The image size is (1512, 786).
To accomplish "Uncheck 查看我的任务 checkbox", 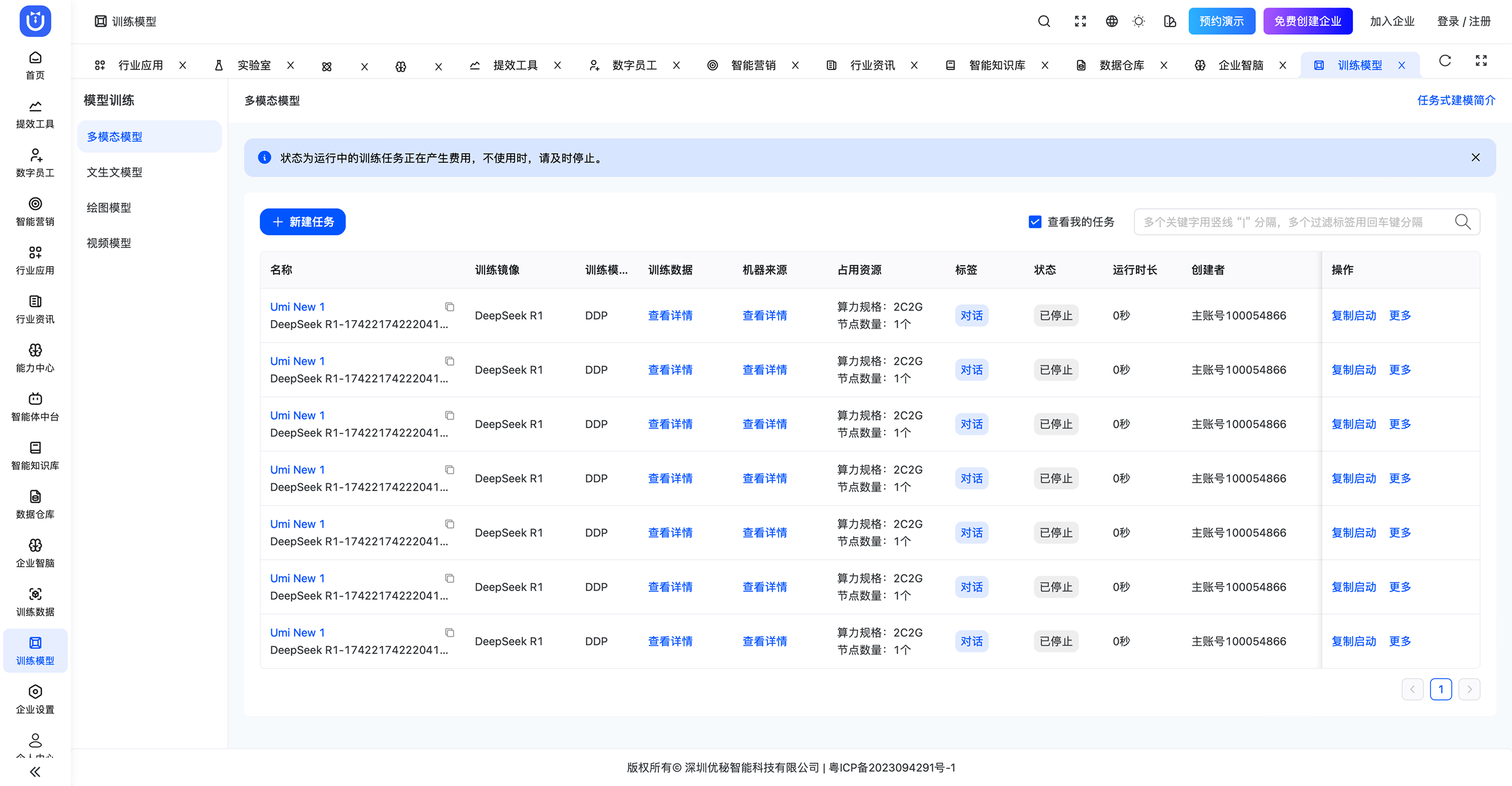I will click(x=1035, y=222).
